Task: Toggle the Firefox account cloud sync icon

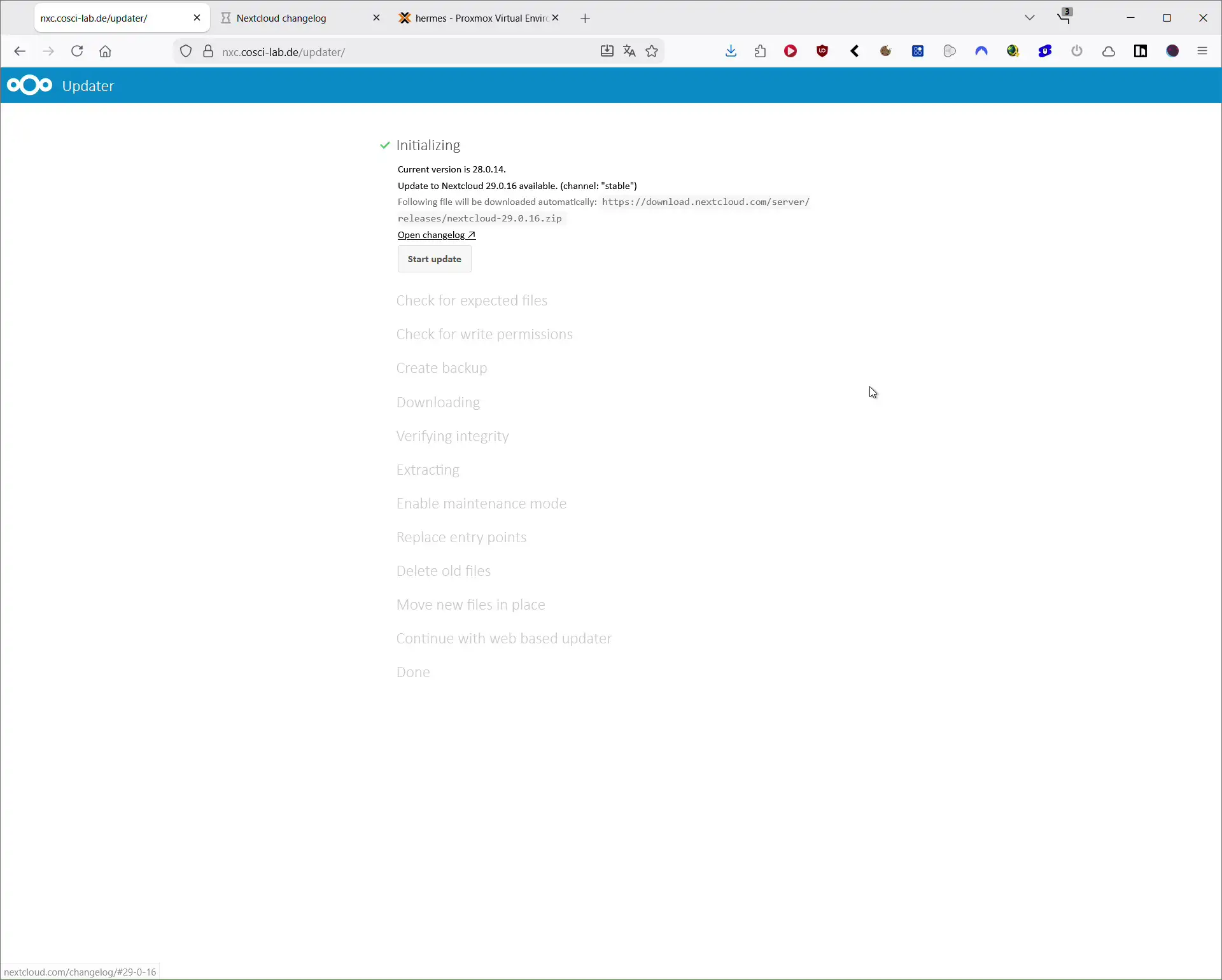Action: click(x=1109, y=51)
